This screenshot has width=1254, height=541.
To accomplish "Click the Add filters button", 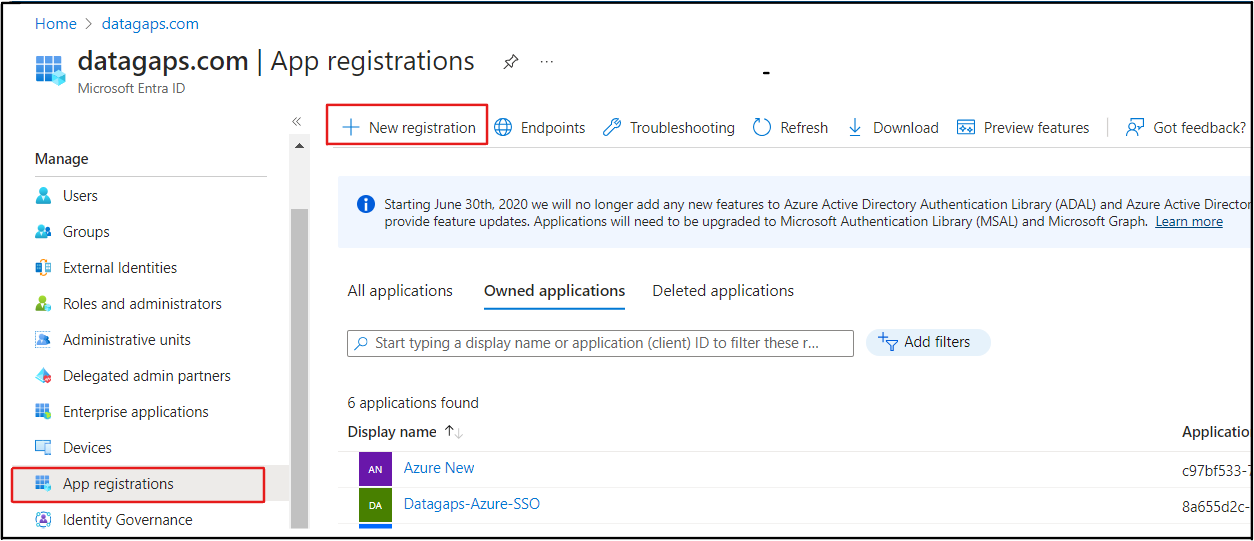I will tap(928, 342).
